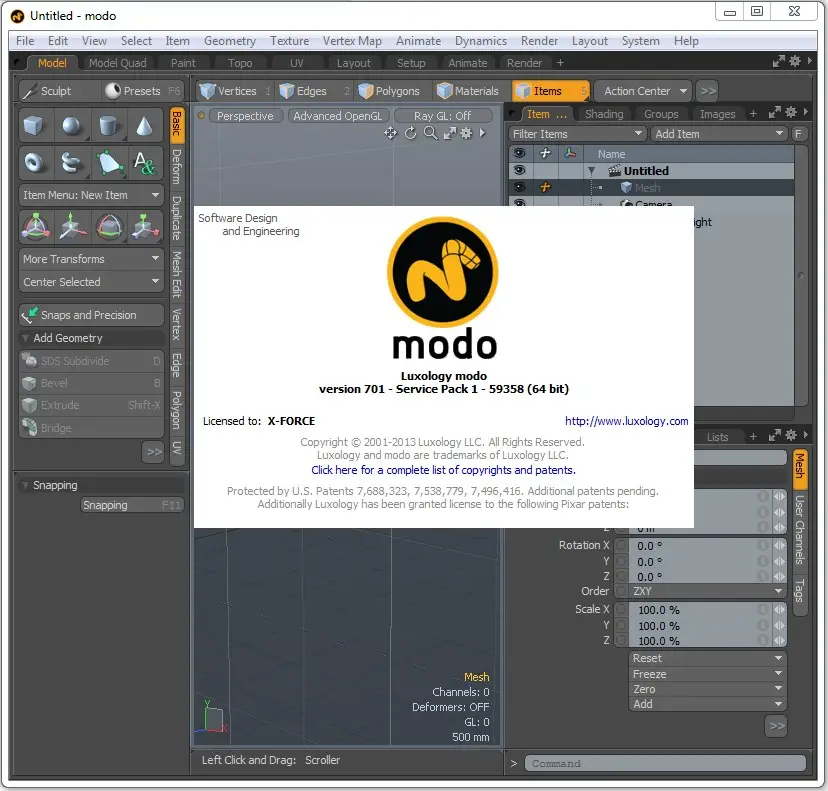The width and height of the screenshot is (828, 791).
Task: Select the Text tool icon
Action: tap(144, 163)
